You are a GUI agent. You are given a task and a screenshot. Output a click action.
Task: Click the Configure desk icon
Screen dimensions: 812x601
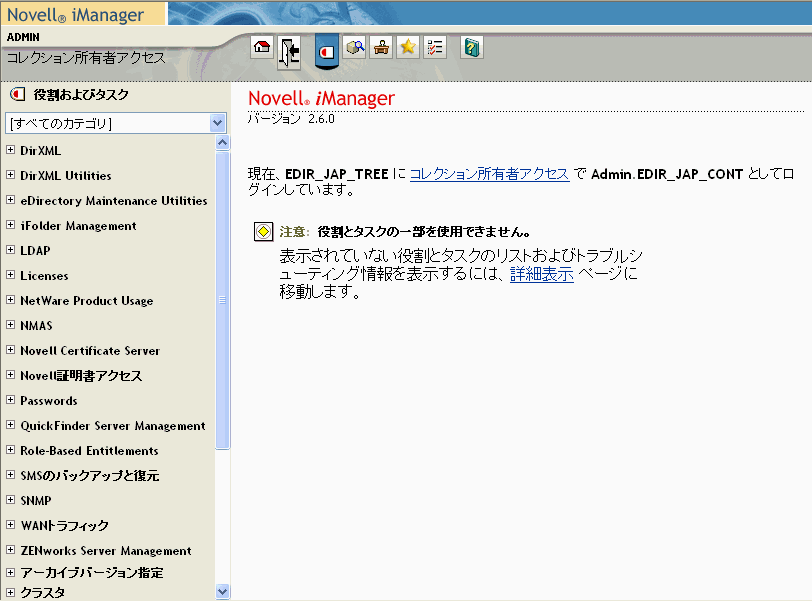382,48
